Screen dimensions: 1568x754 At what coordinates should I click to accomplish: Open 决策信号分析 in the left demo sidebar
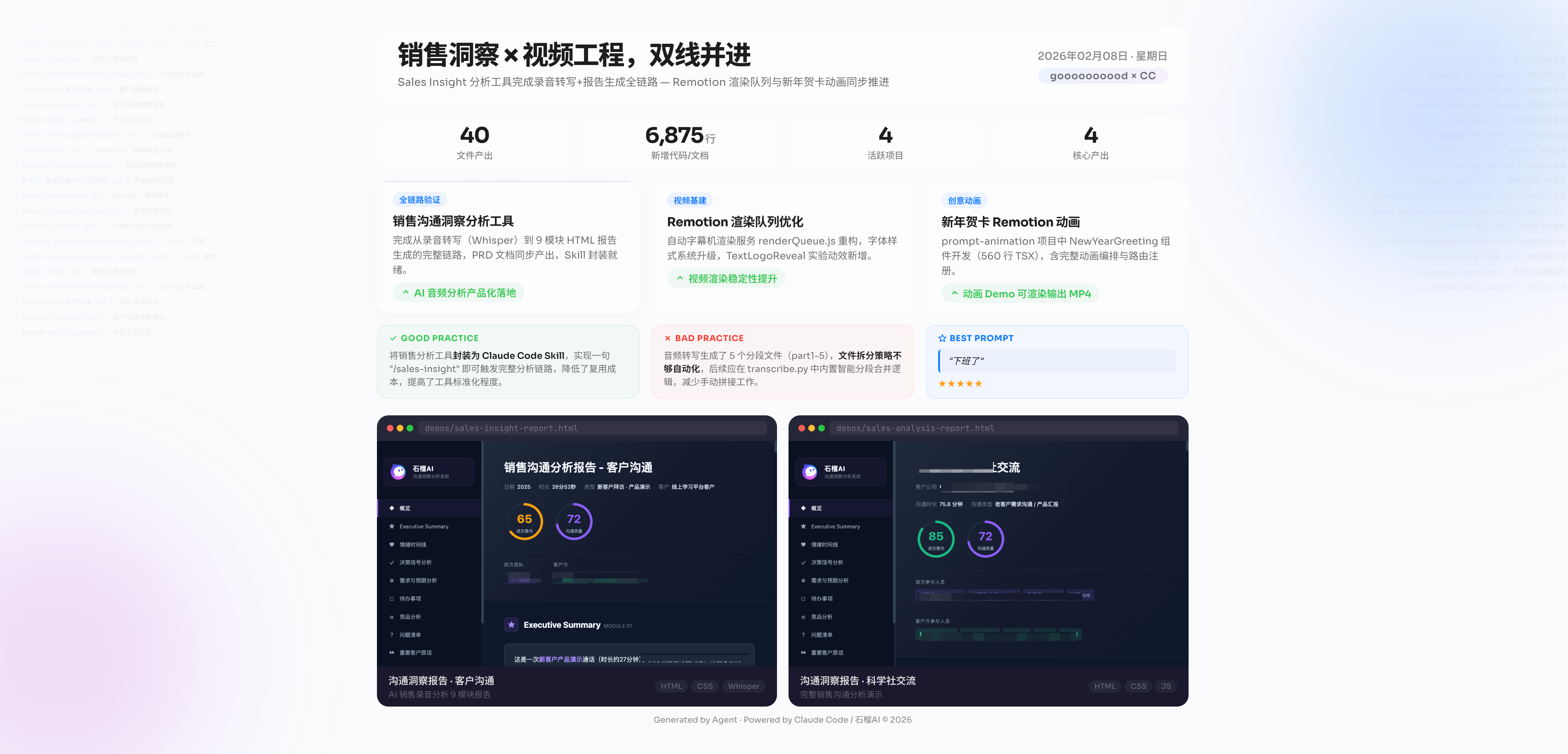click(x=415, y=562)
